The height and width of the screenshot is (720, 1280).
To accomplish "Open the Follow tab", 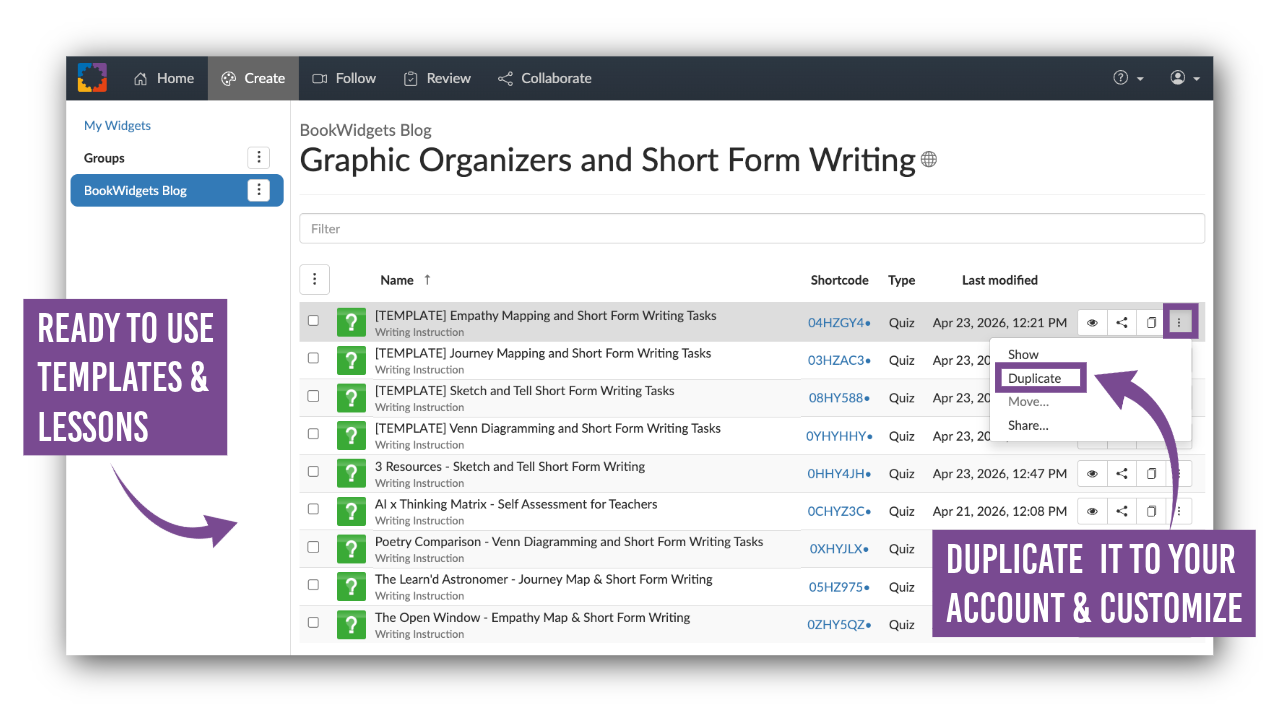I will pyautogui.click(x=344, y=78).
